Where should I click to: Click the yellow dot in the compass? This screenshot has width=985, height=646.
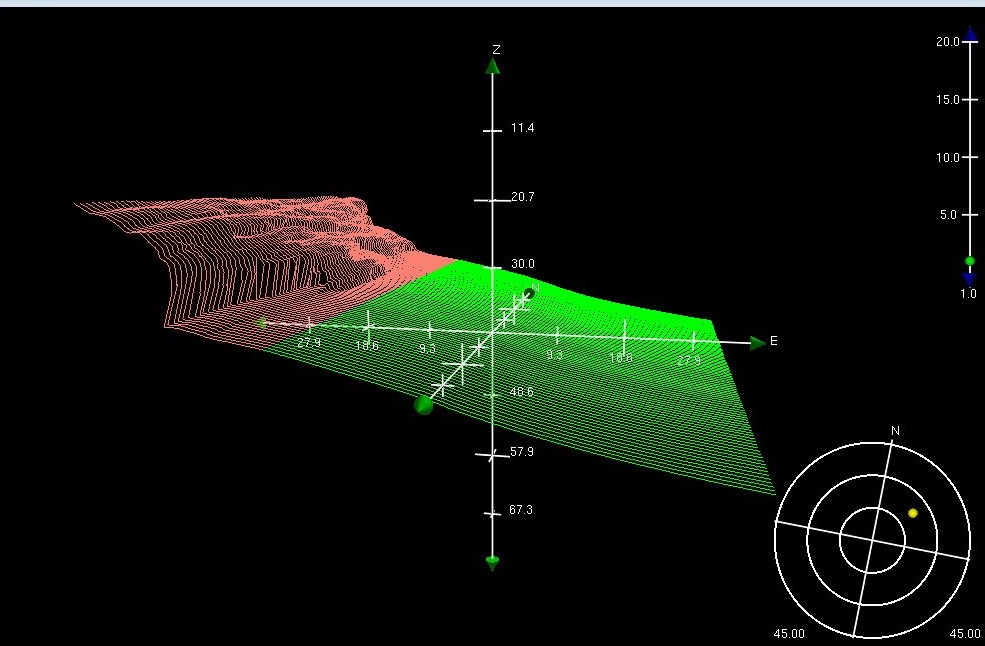(913, 513)
